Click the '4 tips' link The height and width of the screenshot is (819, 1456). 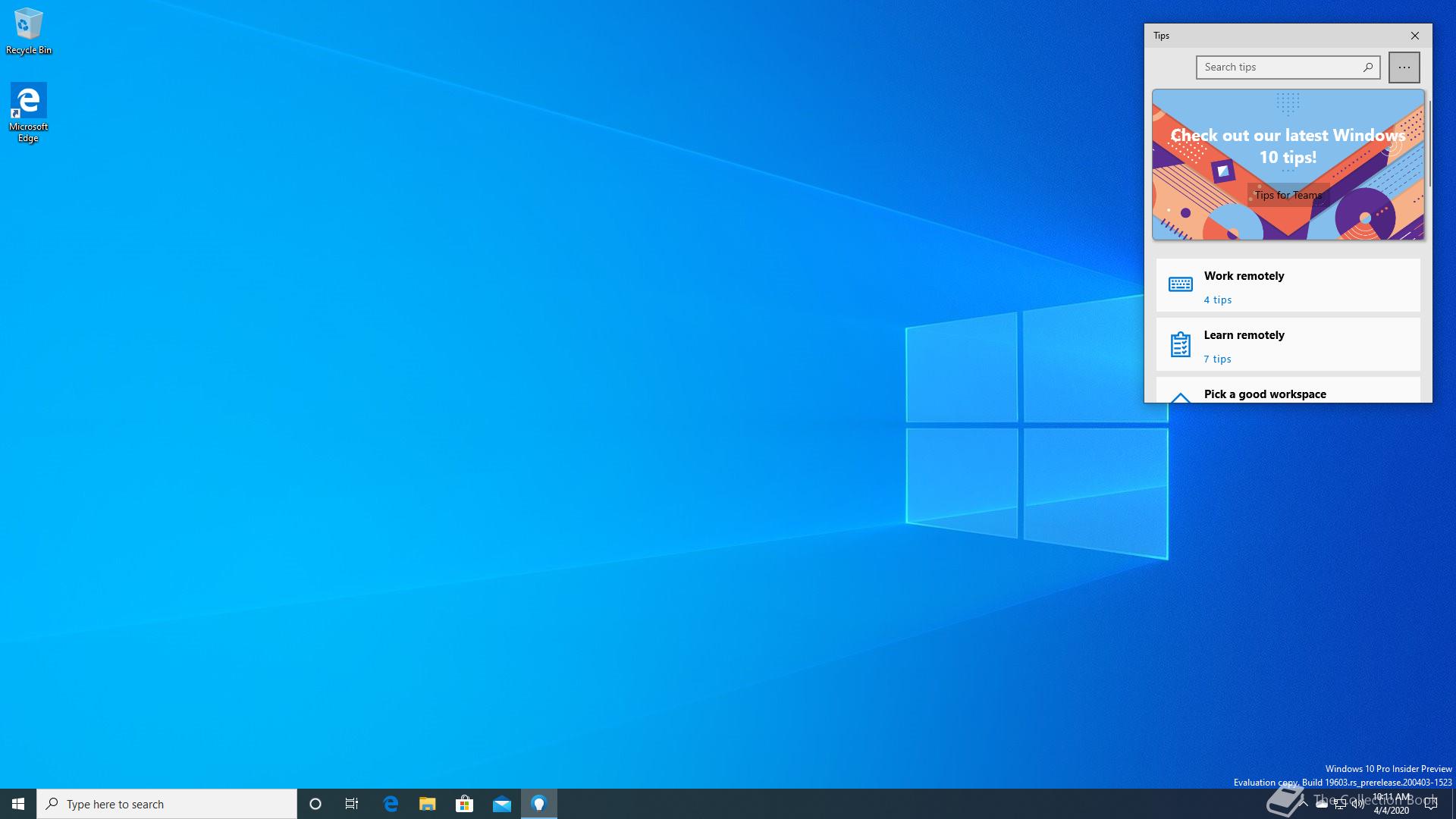(1218, 300)
